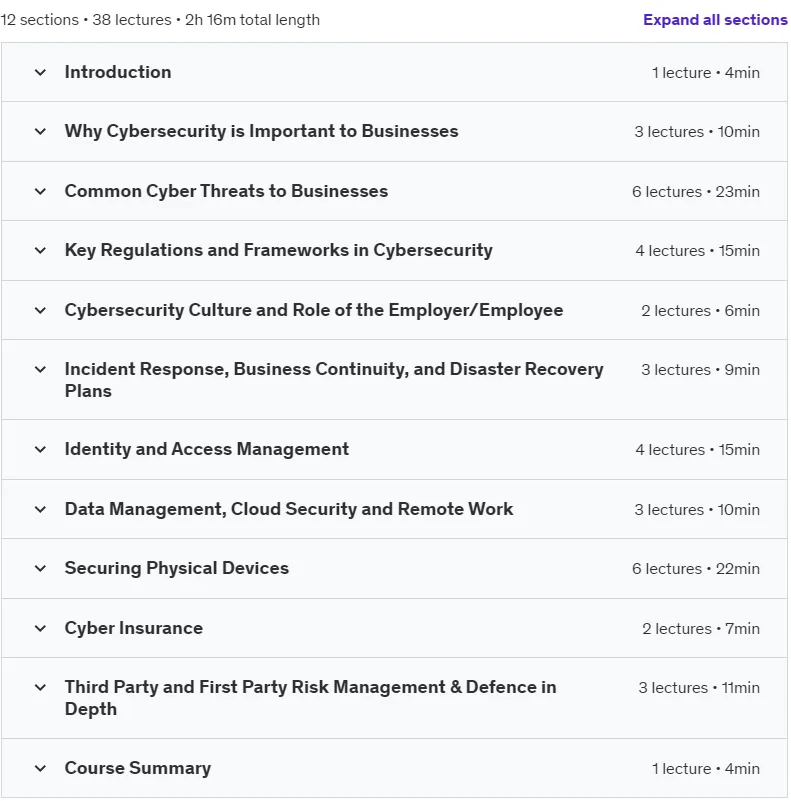Click the Securing Physical Devices chevron icon
The image size is (791, 801).
[x=40, y=569]
